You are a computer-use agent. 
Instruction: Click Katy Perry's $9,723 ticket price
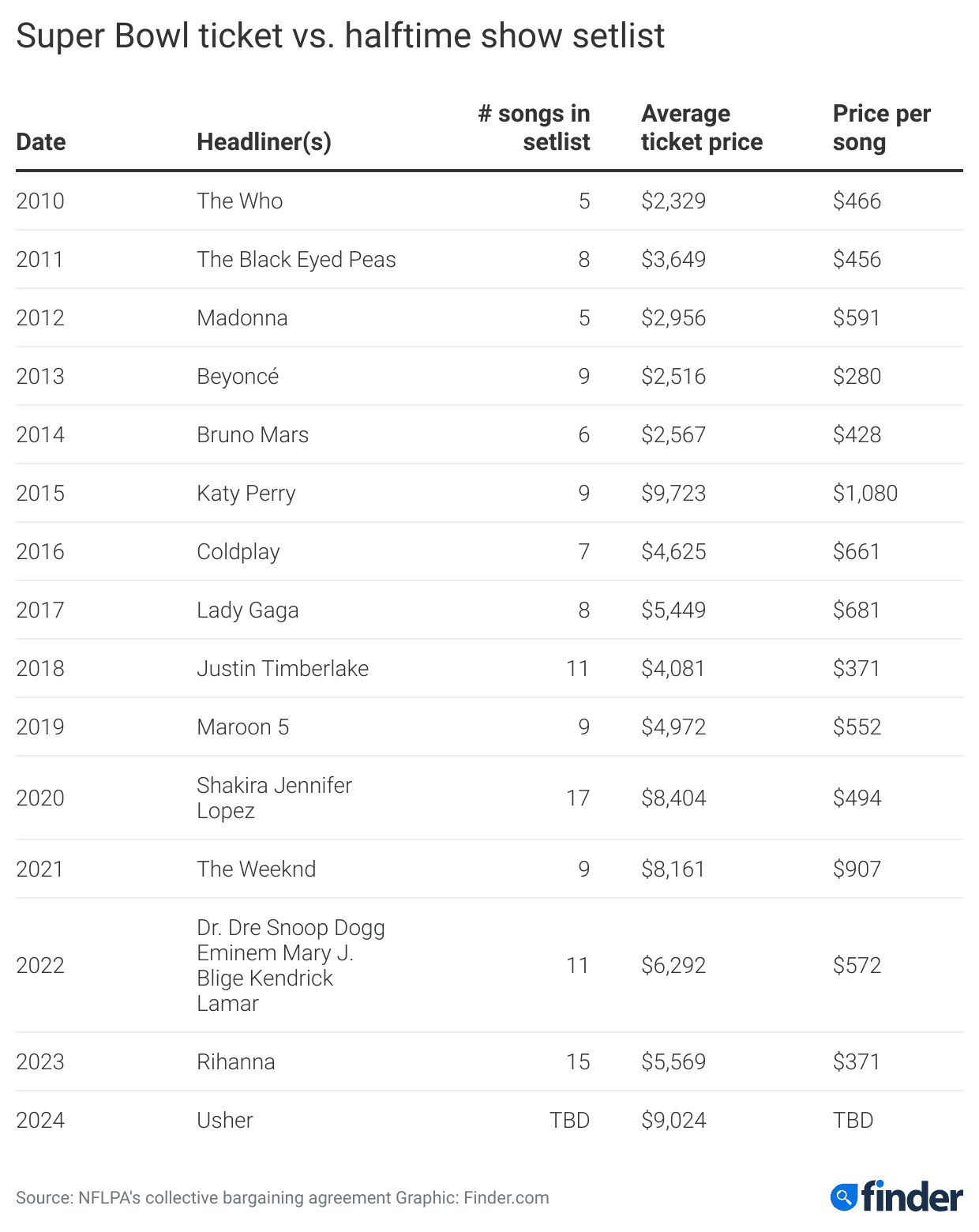click(673, 493)
